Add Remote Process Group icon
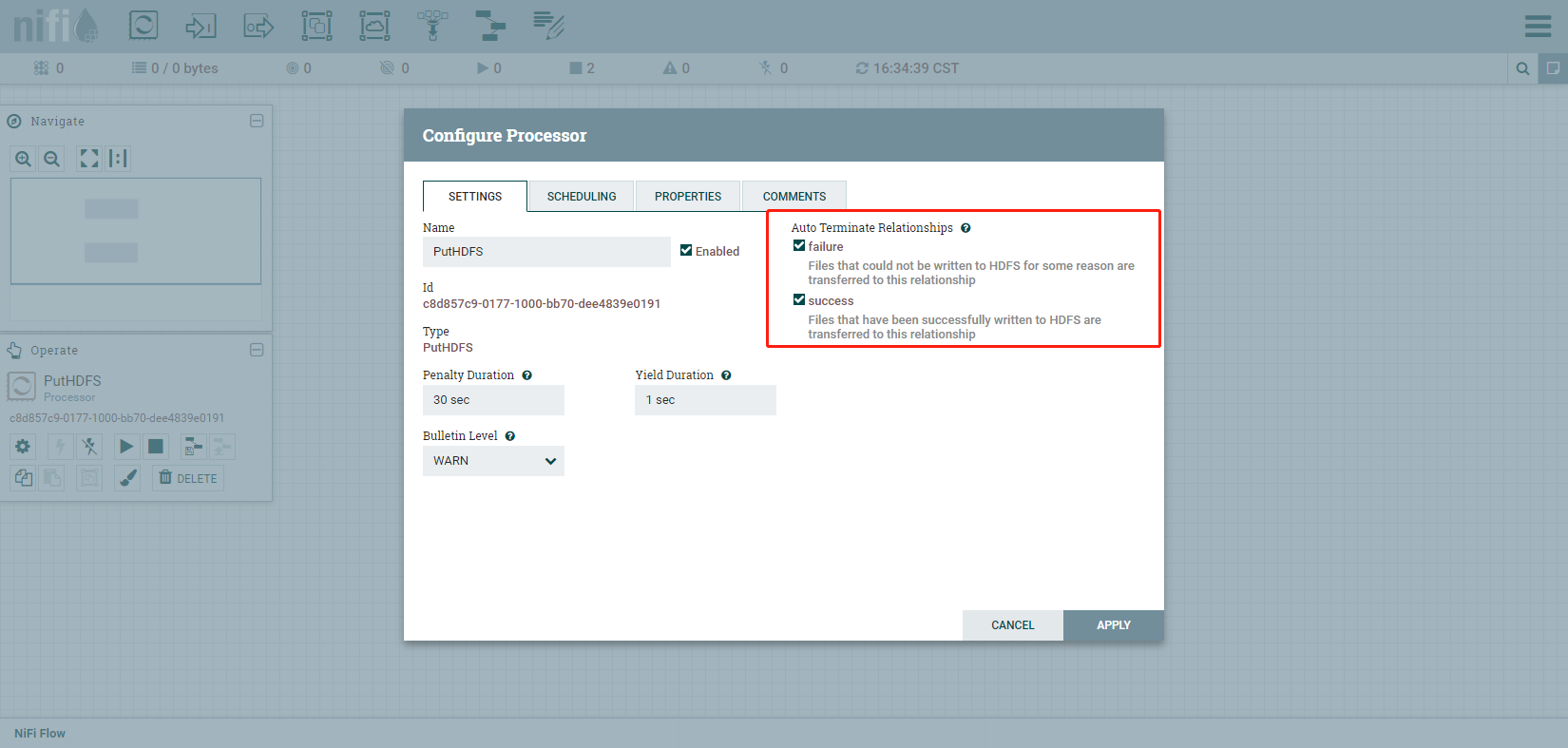Viewport: 1568px width, 748px height. (x=374, y=25)
